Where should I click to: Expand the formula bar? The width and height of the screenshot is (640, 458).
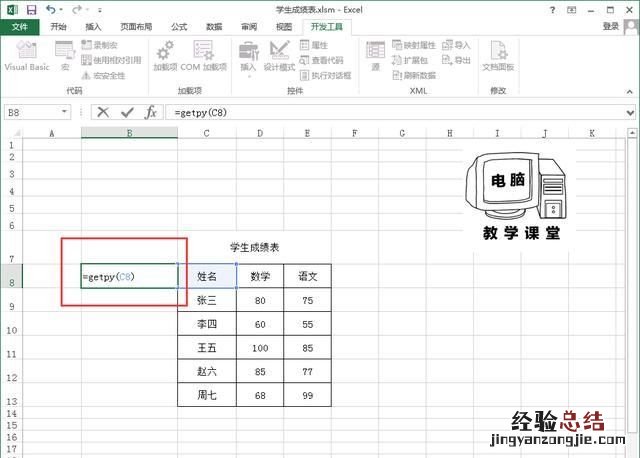click(630, 113)
